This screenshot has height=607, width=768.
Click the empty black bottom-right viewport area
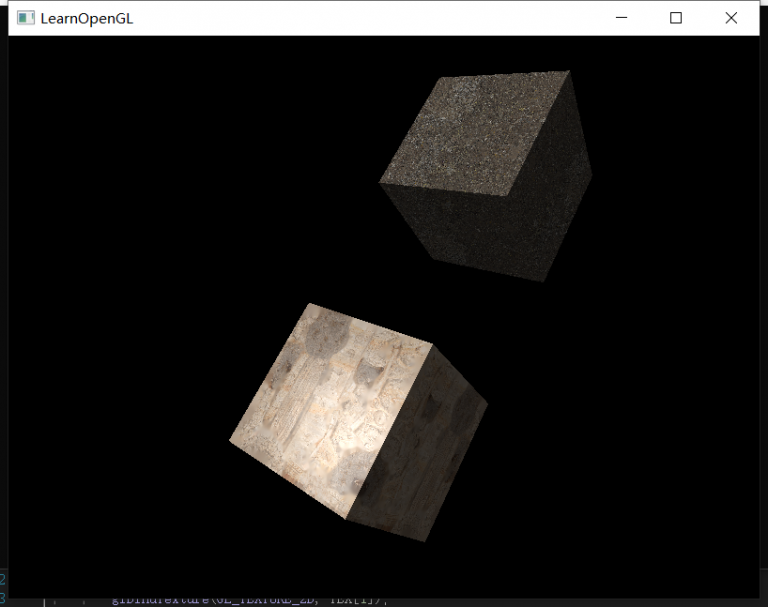650,500
